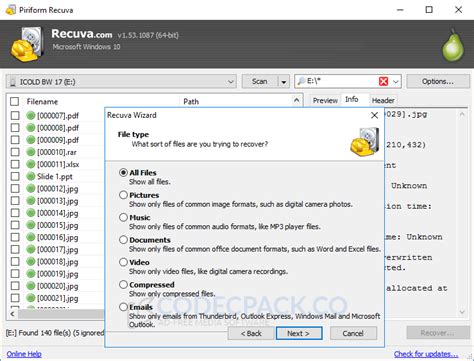Screen dimensions: 474x361
Task: Check the box for [000008].pdf
Action: [15, 128]
